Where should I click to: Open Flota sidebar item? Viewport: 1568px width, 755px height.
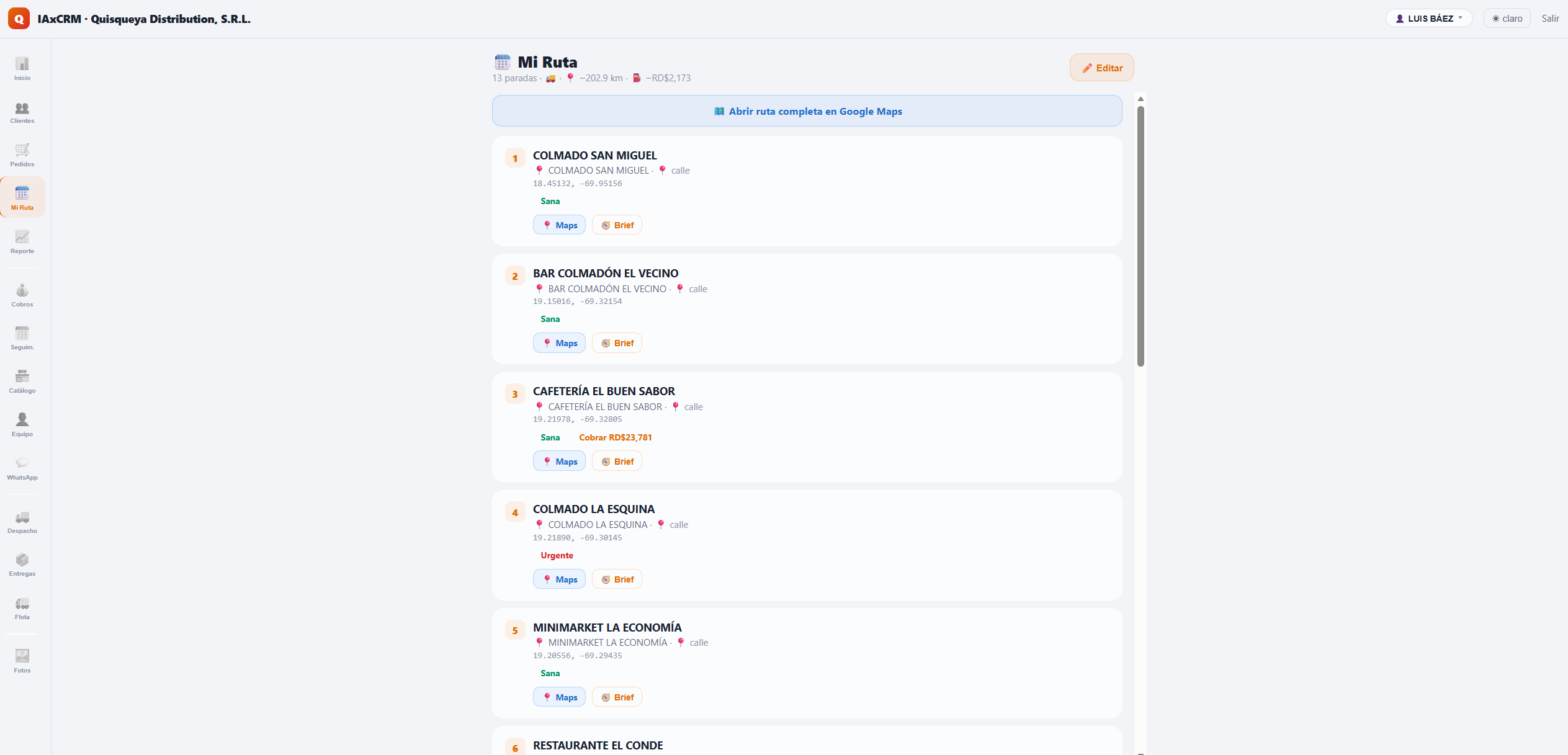(22, 608)
